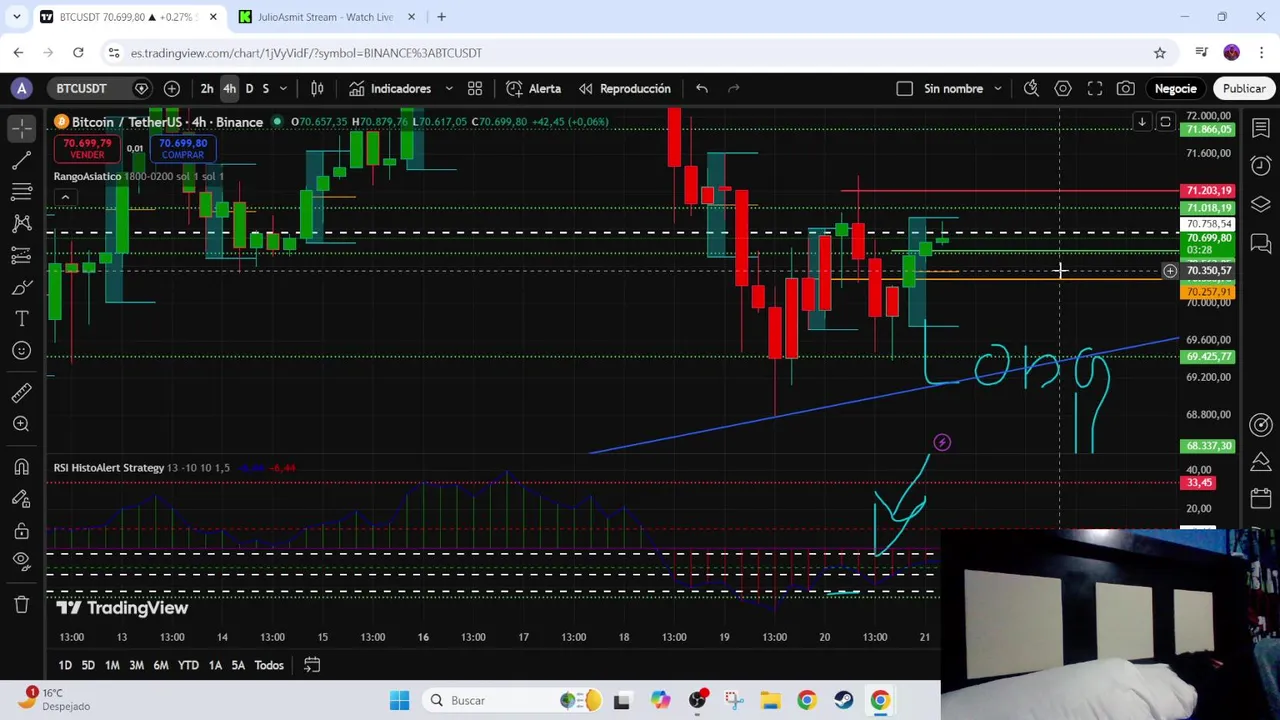This screenshot has height=720, width=1280.
Task: Select the D daily timeframe
Action: pyautogui.click(x=249, y=89)
